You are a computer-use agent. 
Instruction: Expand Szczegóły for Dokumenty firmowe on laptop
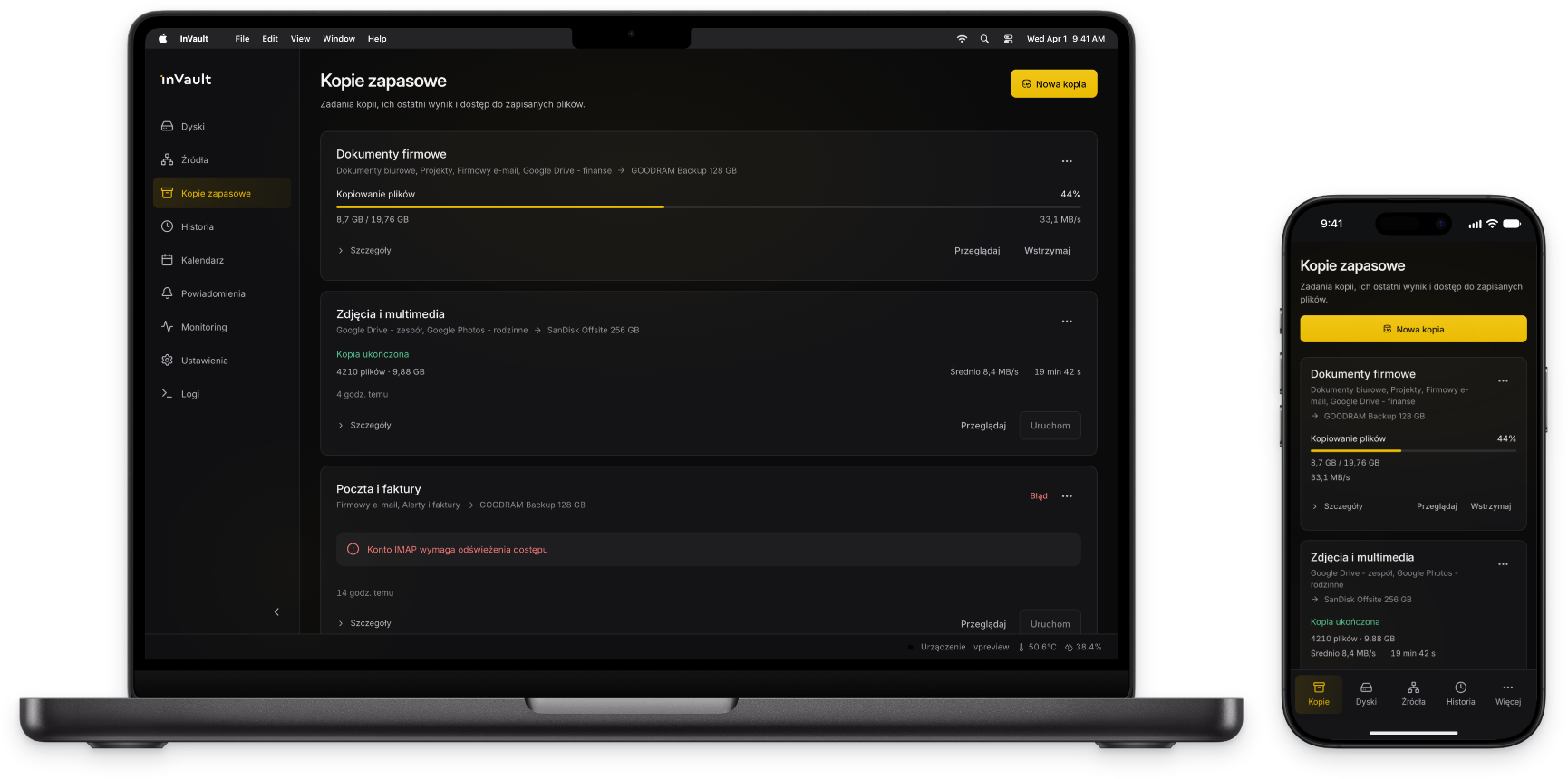pos(364,251)
